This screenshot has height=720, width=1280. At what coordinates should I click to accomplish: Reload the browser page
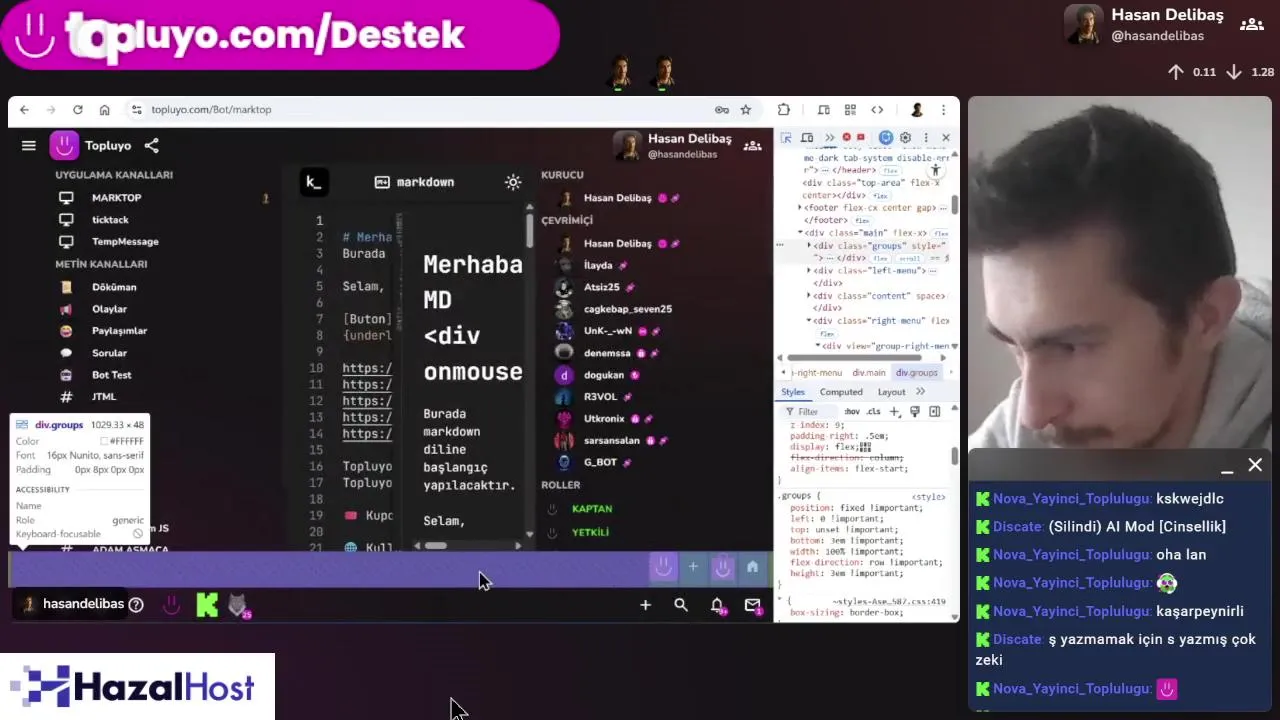pos(77,110)
